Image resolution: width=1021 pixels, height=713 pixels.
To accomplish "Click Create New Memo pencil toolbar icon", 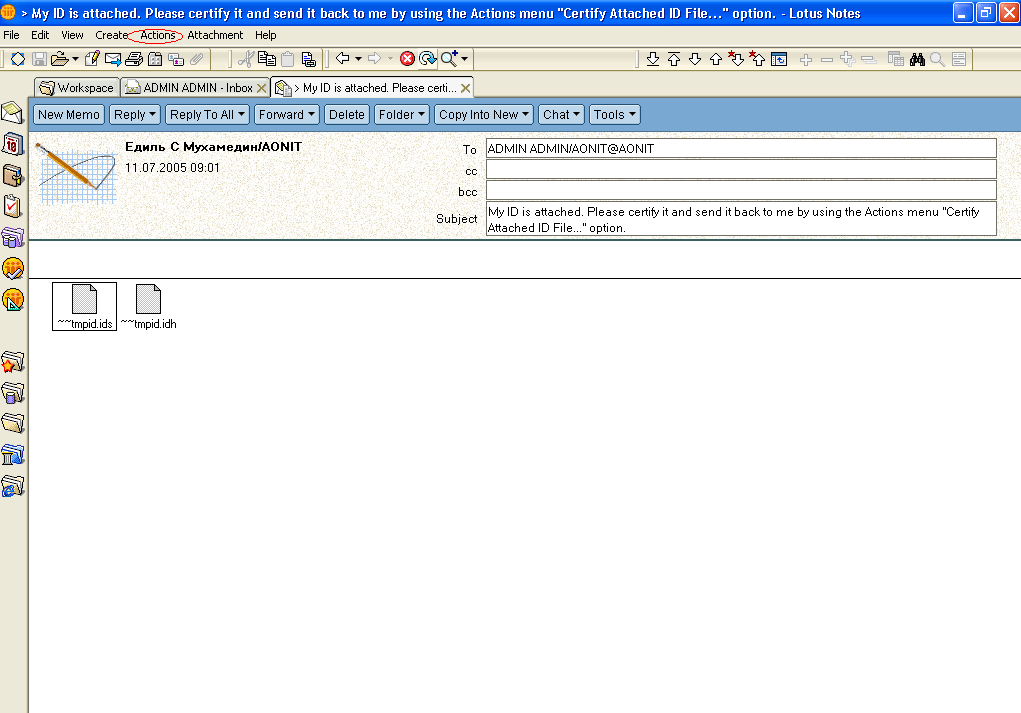I will [92, 59].
